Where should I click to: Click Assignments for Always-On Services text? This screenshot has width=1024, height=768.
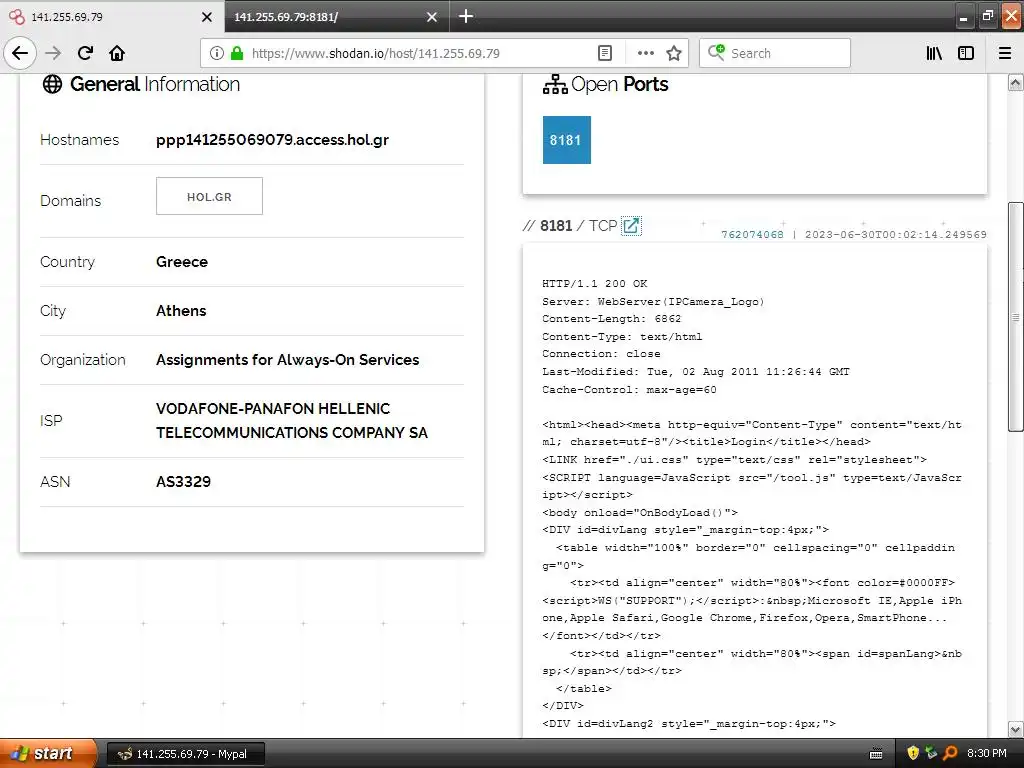click(x=287, y=360)
